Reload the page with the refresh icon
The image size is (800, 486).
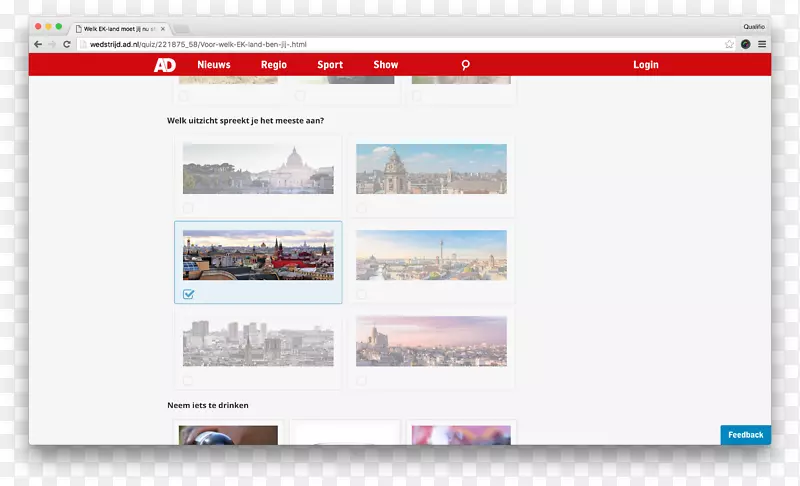coord(66,44)
